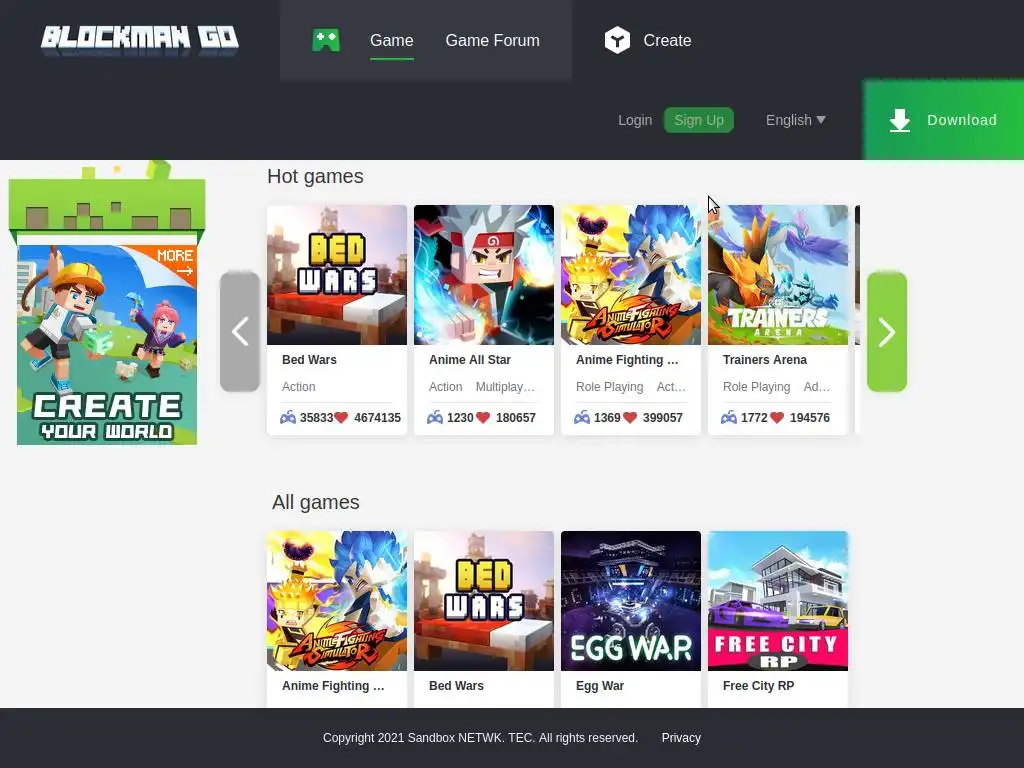
Task: Click the Action tag under Anime All Star
Action: (445, 387)
